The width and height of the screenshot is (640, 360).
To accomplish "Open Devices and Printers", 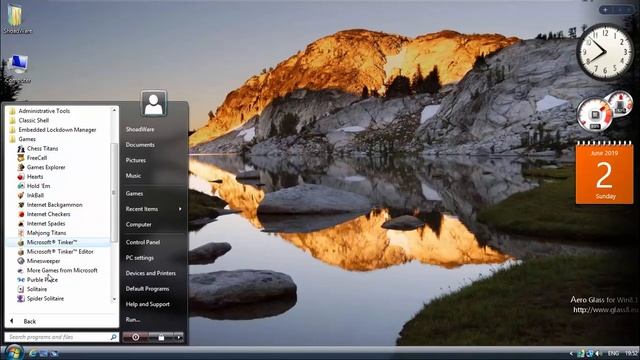I will pos(151,273).
